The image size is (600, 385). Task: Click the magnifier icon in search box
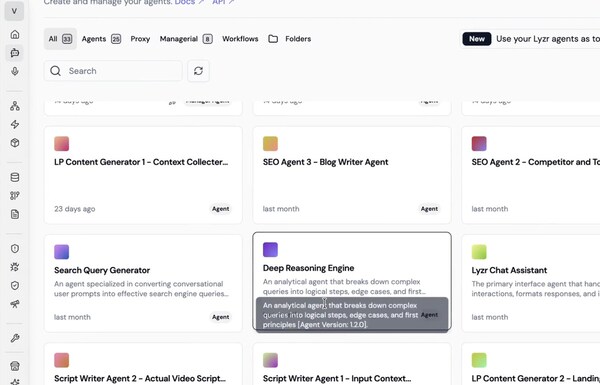pyautogui.click(x=55, y=71)
